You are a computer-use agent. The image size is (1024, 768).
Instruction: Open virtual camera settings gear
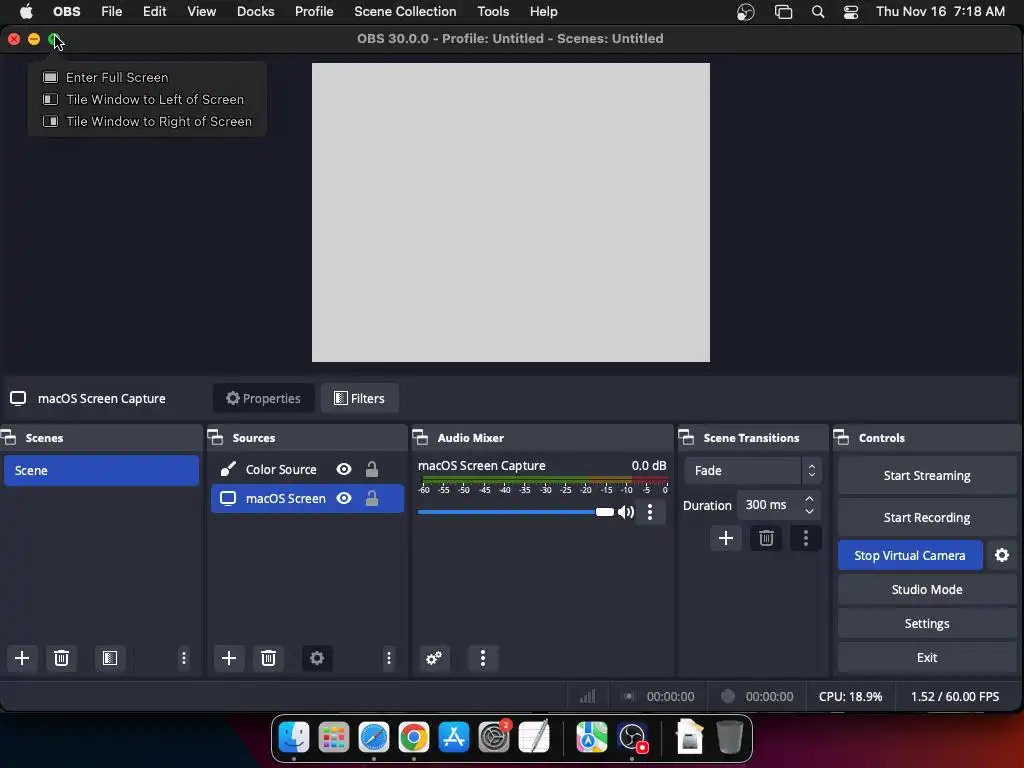click(x=1002, y=555)
